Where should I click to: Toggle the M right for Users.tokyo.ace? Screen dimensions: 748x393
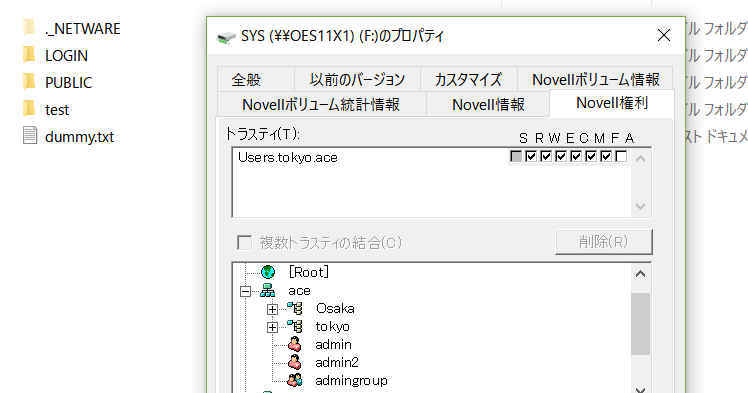click(x=591, y=156)
